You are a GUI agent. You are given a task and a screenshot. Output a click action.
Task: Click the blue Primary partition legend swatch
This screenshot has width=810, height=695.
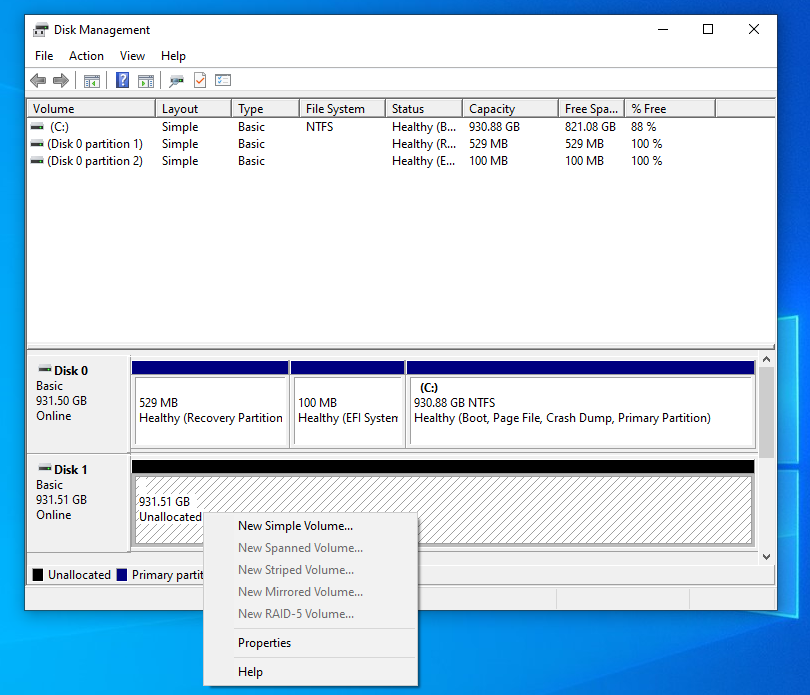coord(122,575)
